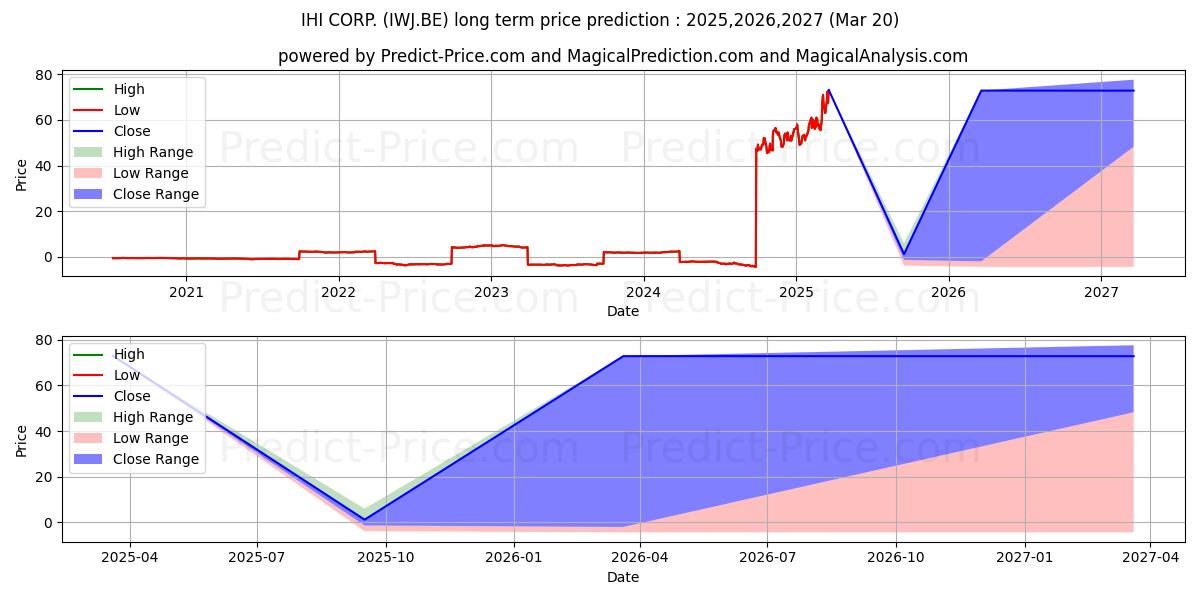The height and width of the screenshot is (600, 1200).
Task: Click the 2023 tick label on top chart
Action: [491, 292]
